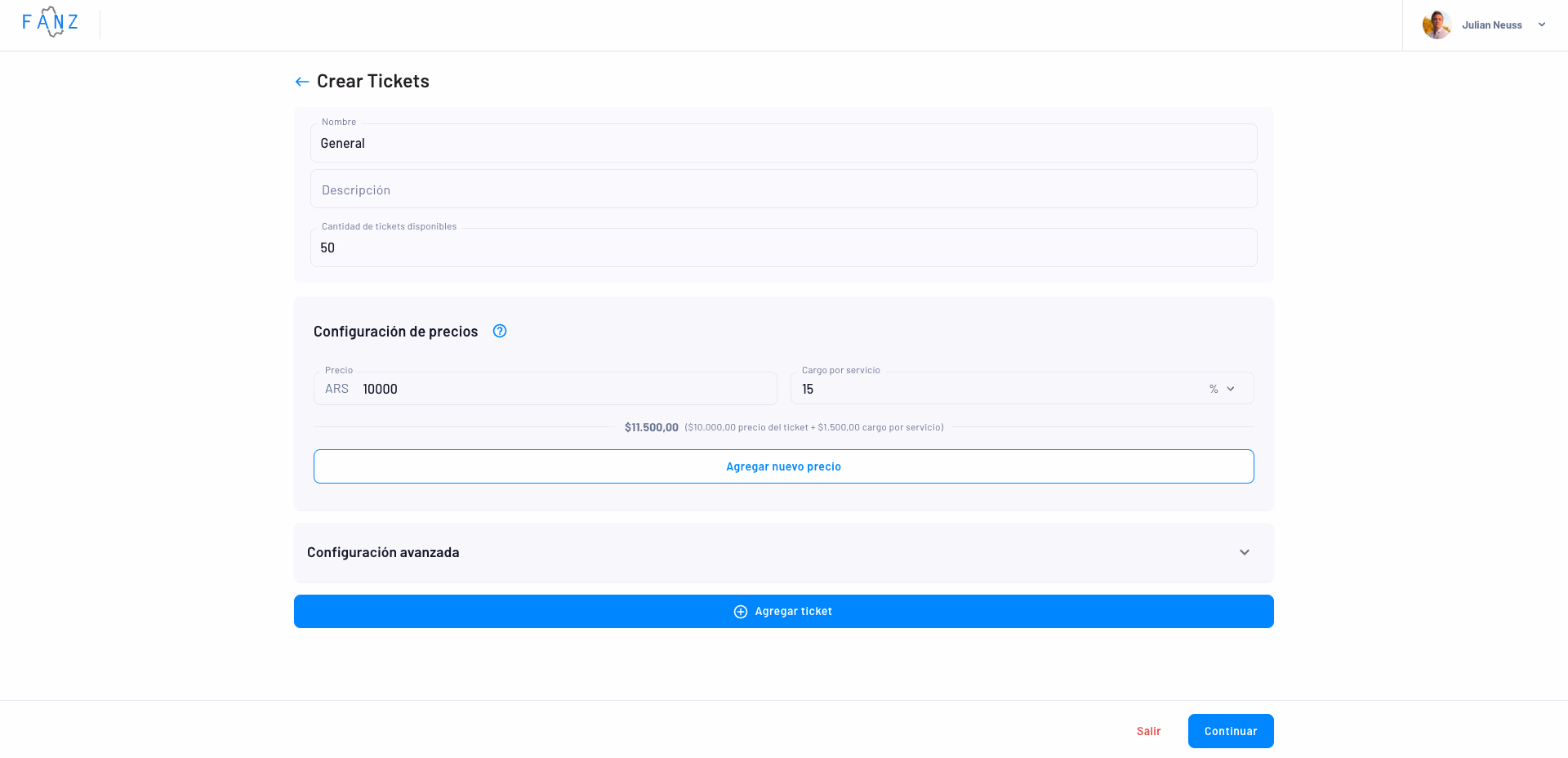Open the % unit dropdown for service charge
Image resolution: width=1568 pixels, height=758 pixels.
[1222, 389]
